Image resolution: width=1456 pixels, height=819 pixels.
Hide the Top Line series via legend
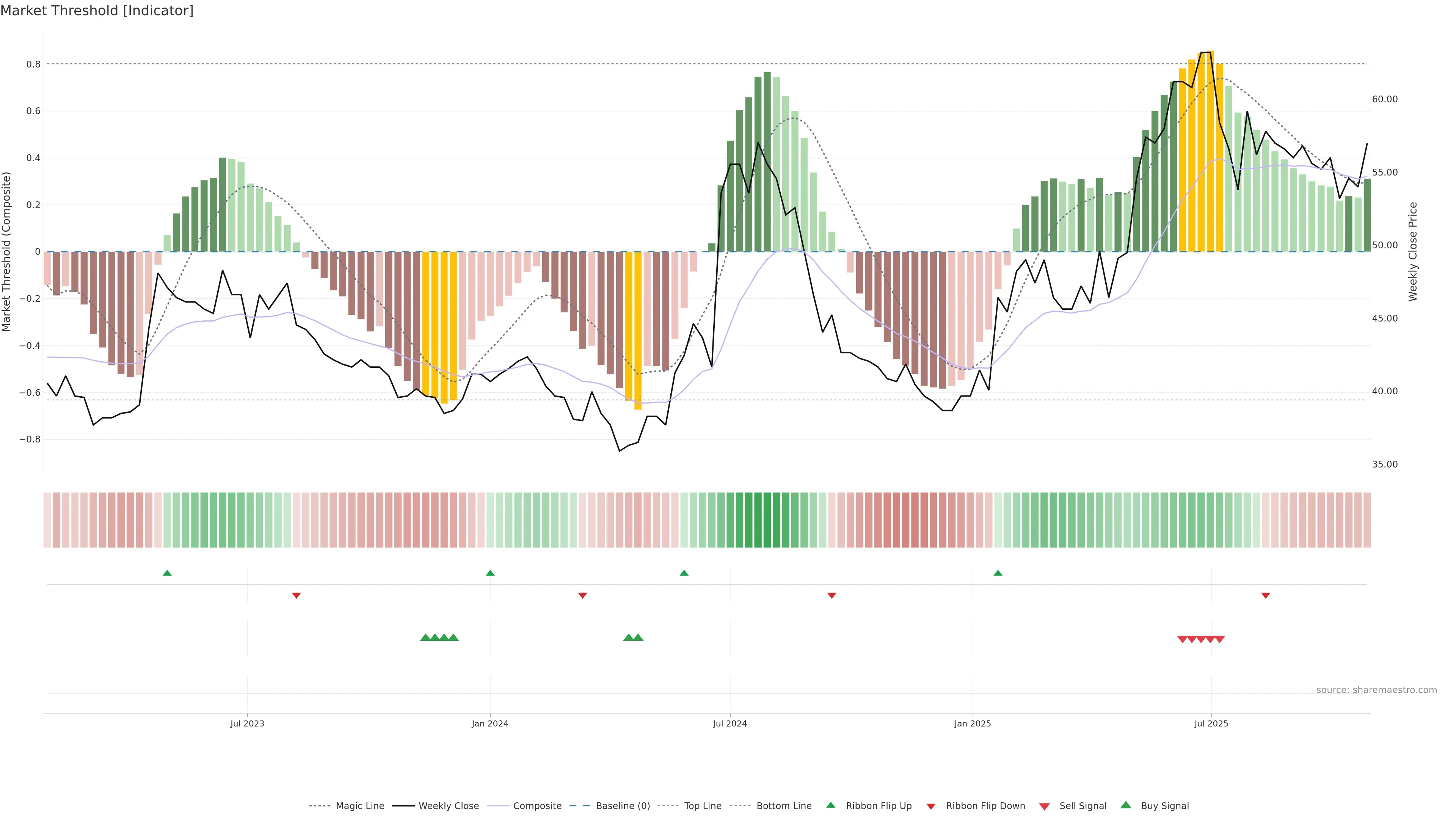703,806
